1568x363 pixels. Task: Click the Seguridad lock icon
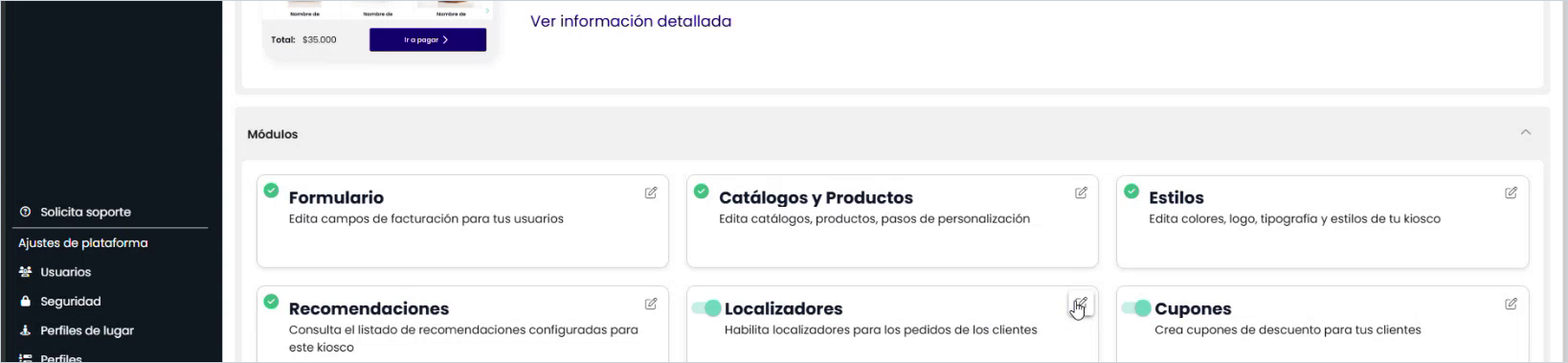[x=26, y=301]
